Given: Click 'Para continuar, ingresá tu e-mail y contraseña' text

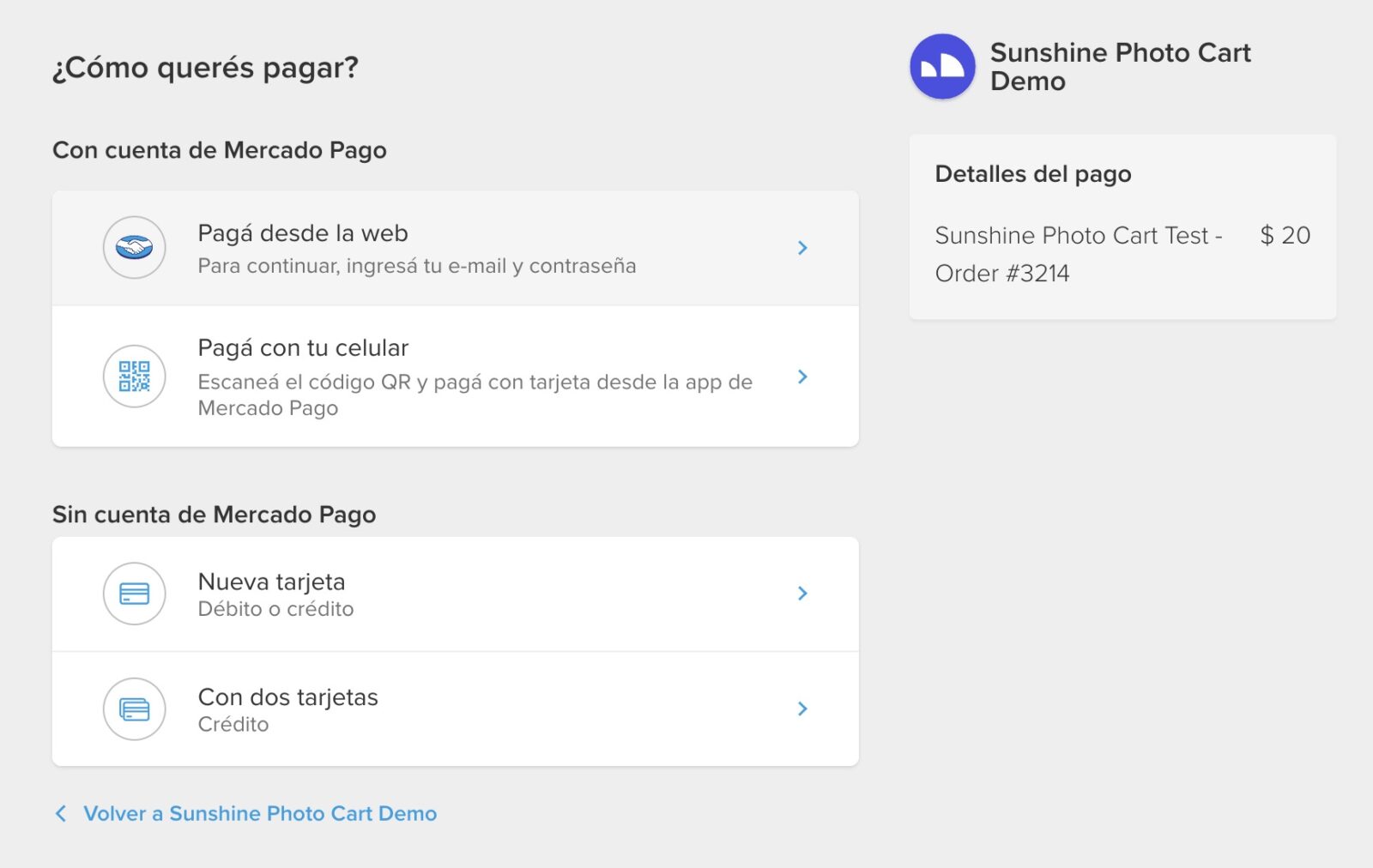Looking at the screenshot, I should [x=417, y=266].
